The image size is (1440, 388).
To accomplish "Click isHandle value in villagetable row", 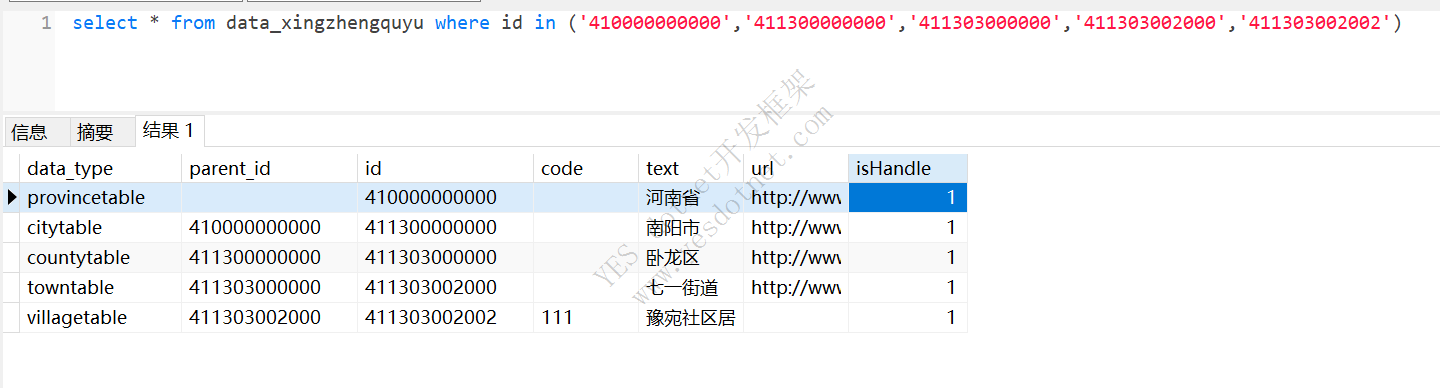I will [907, 318].
